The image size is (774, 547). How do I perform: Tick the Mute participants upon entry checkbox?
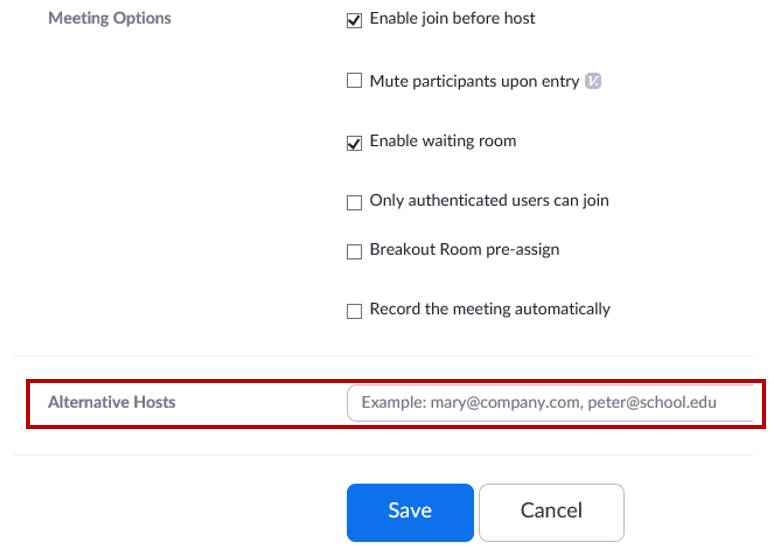tap(354, 81)
